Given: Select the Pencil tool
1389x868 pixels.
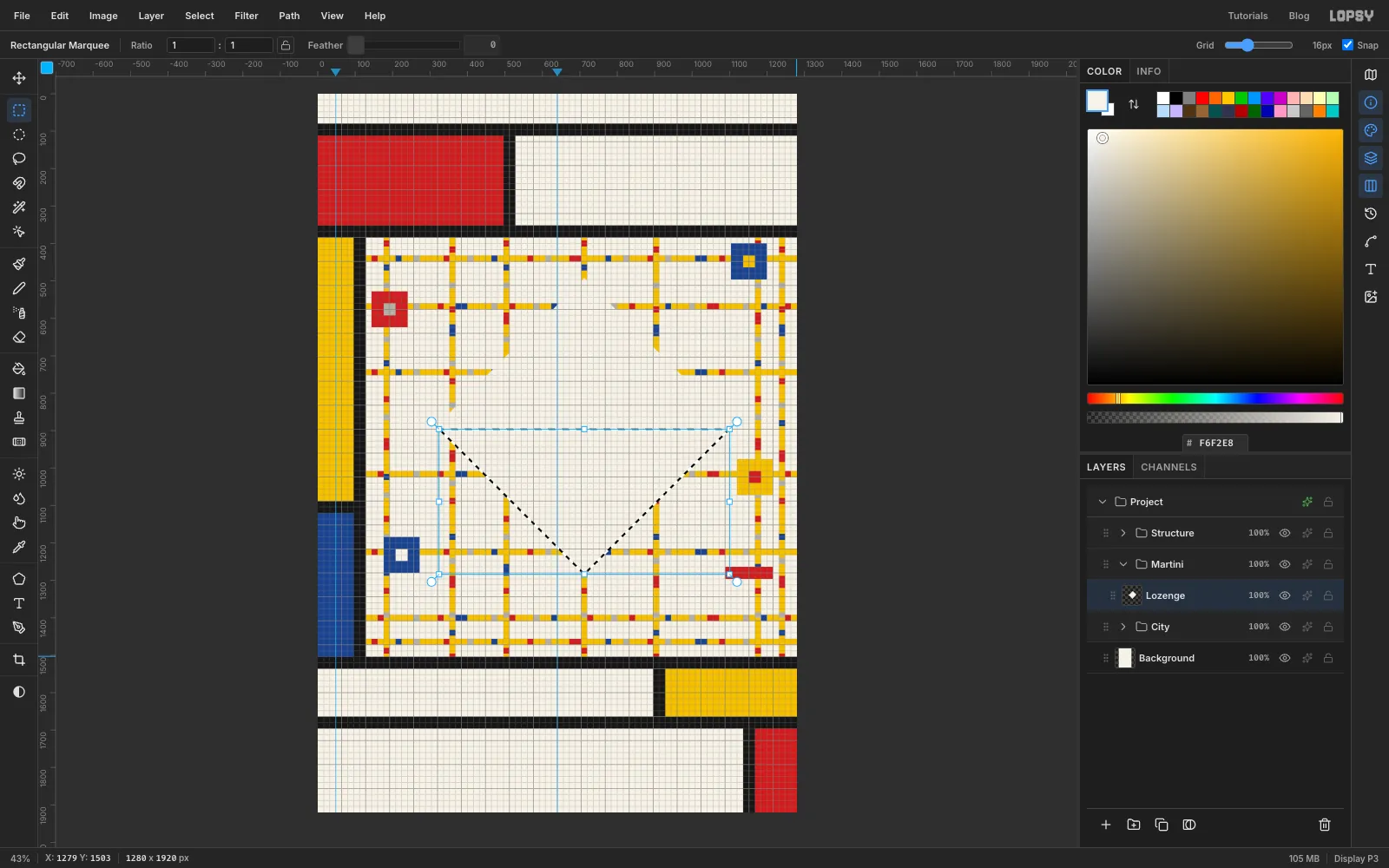Looking at the screenshot, I should point(19,288).
